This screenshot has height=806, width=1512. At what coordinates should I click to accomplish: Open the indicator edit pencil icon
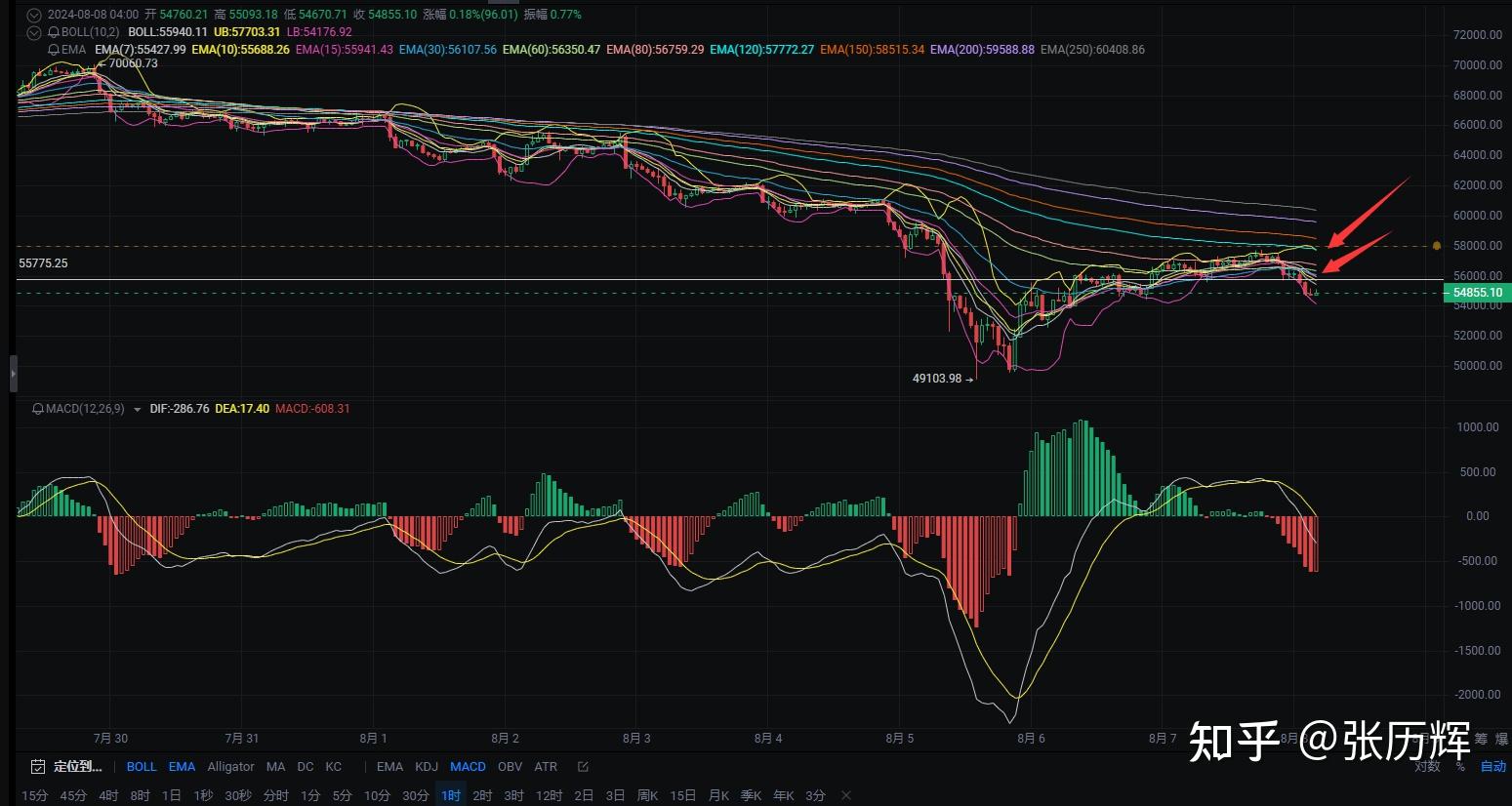(x=583, y=767)
